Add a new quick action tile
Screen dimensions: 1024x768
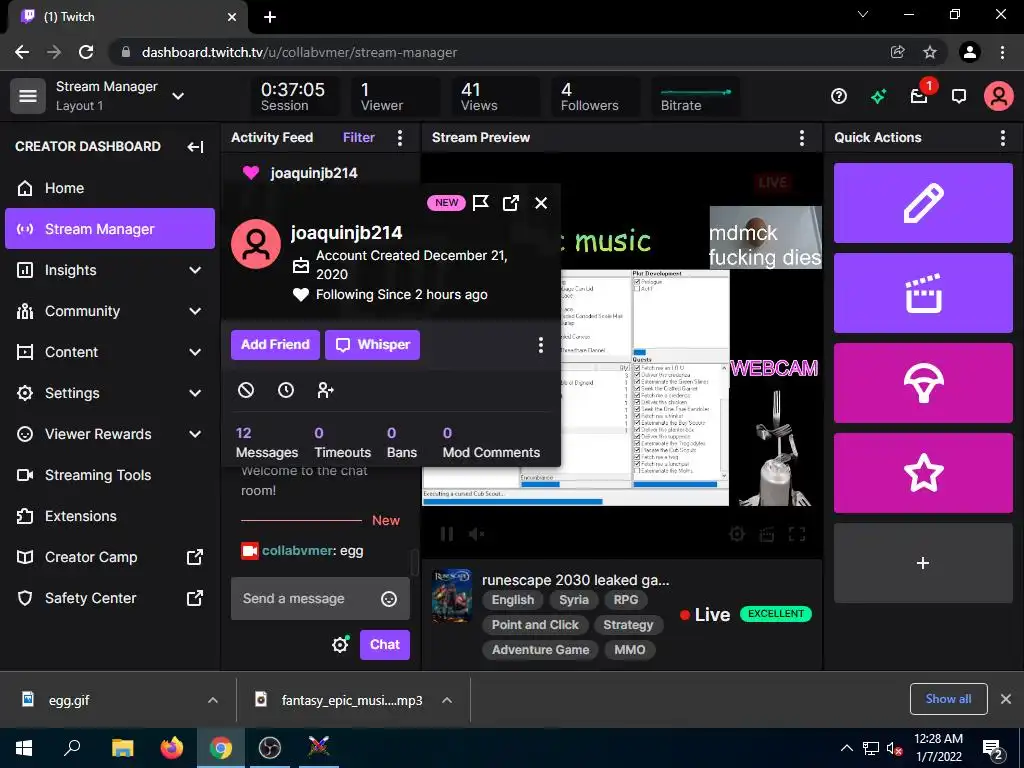(923, 563)
